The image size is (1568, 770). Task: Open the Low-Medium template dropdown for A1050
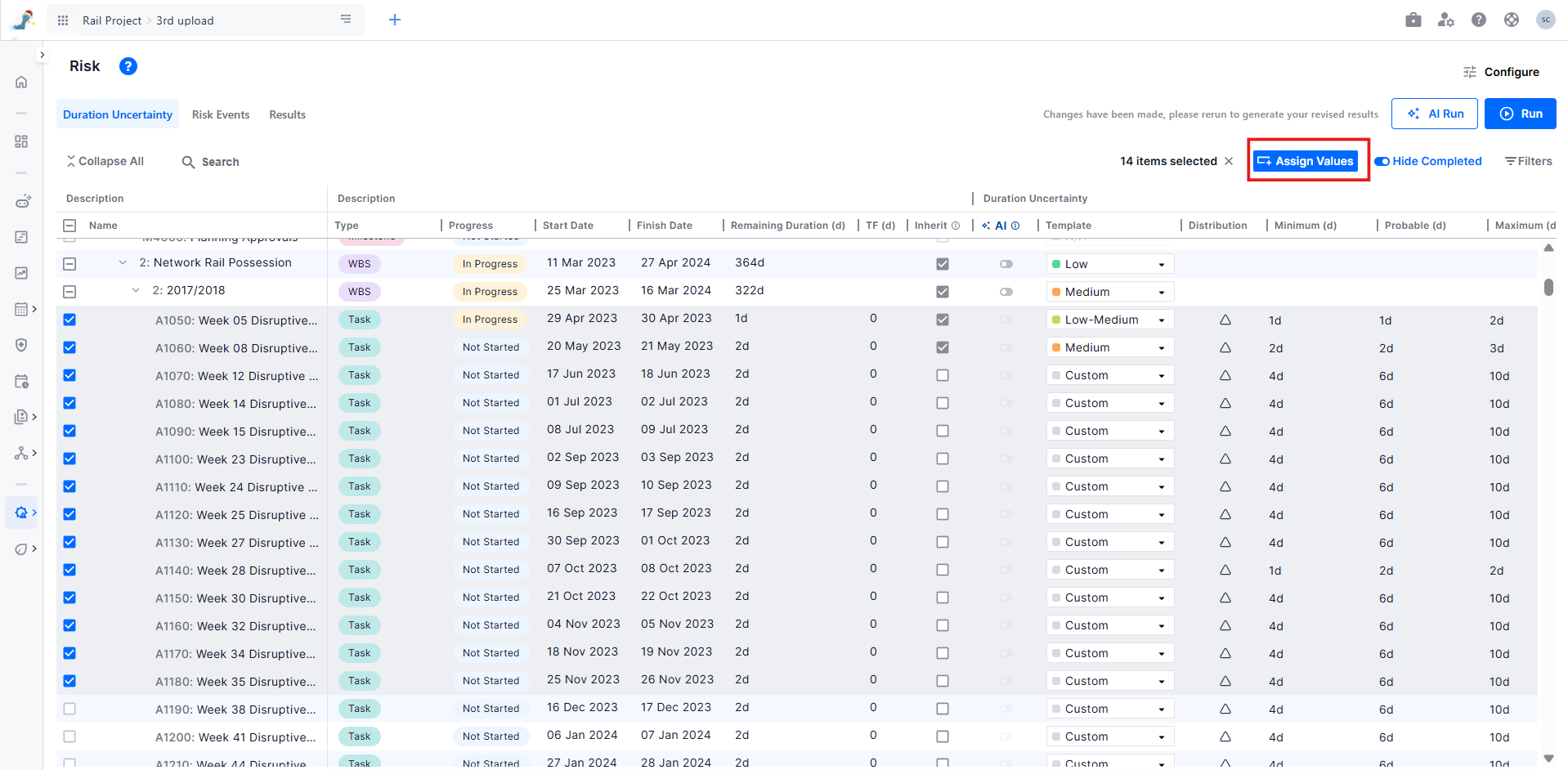click(x=1109, y=320)
